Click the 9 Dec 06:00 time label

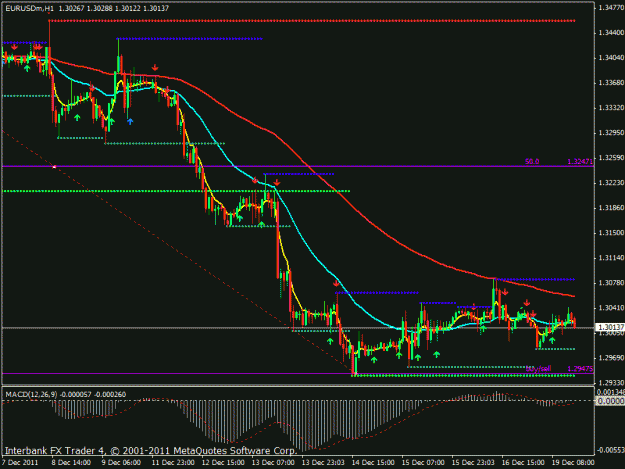pos(121,462)
